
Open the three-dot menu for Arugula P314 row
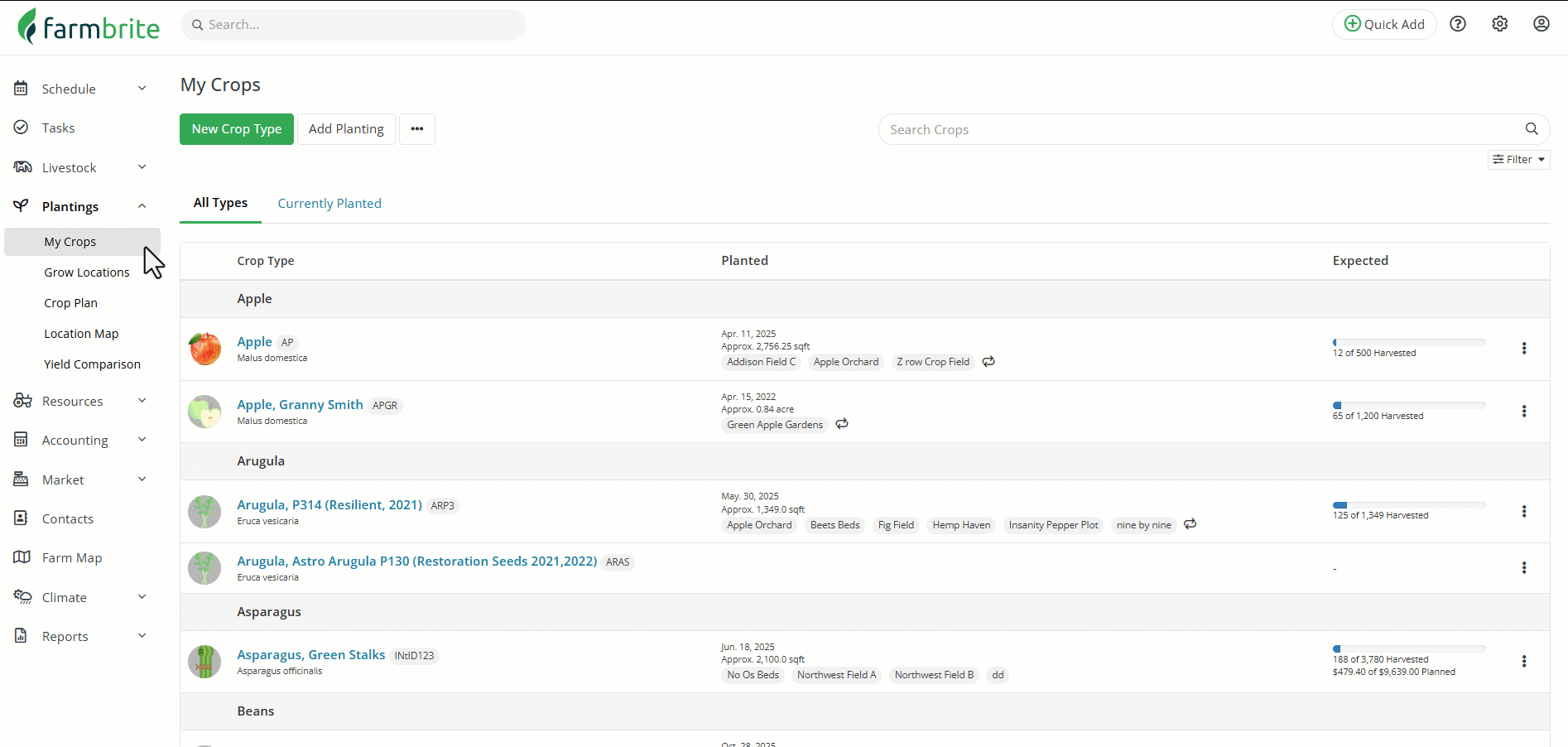tap(1524, 512)
